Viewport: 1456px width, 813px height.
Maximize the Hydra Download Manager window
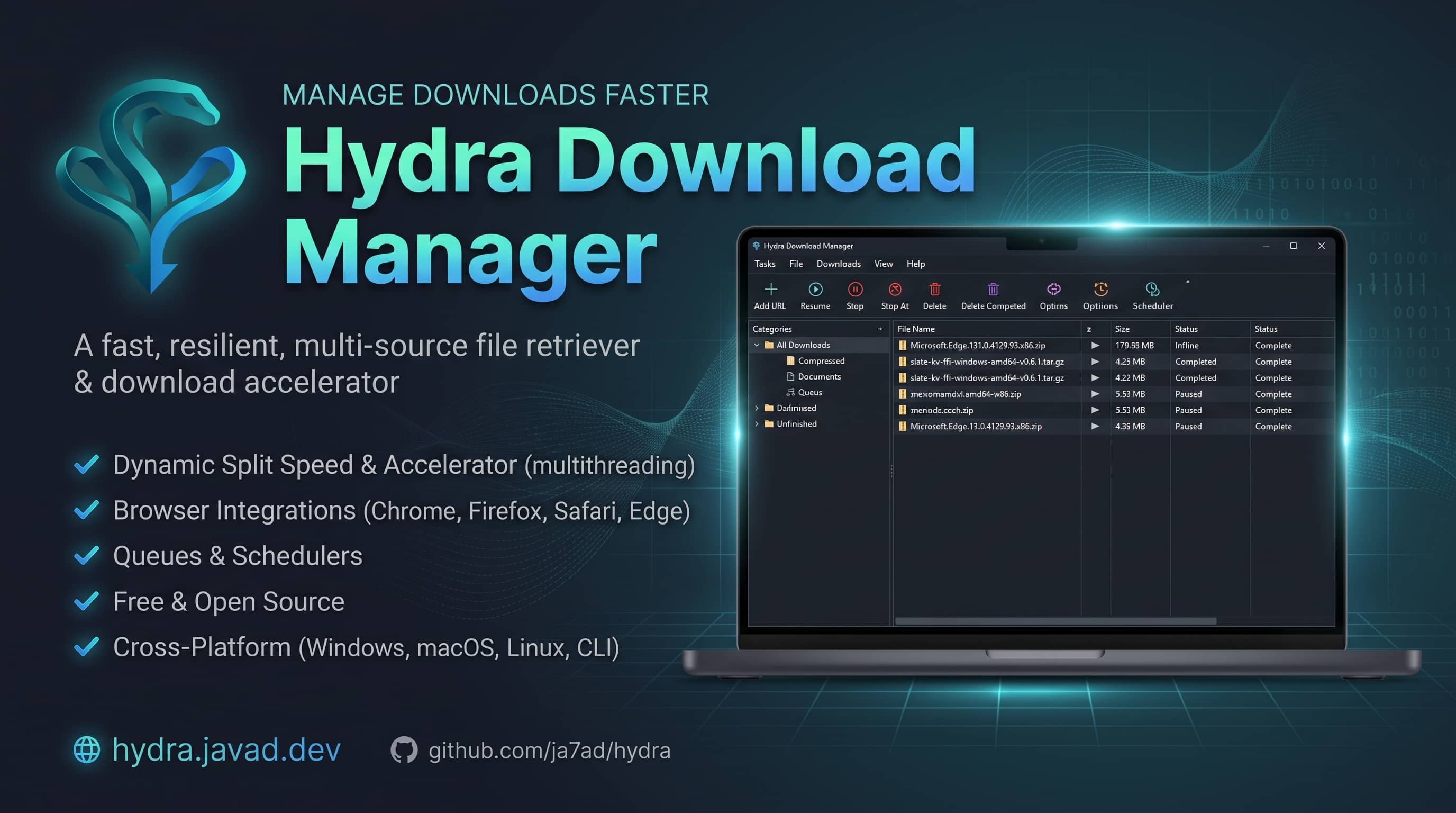(x=1293, y=246)
